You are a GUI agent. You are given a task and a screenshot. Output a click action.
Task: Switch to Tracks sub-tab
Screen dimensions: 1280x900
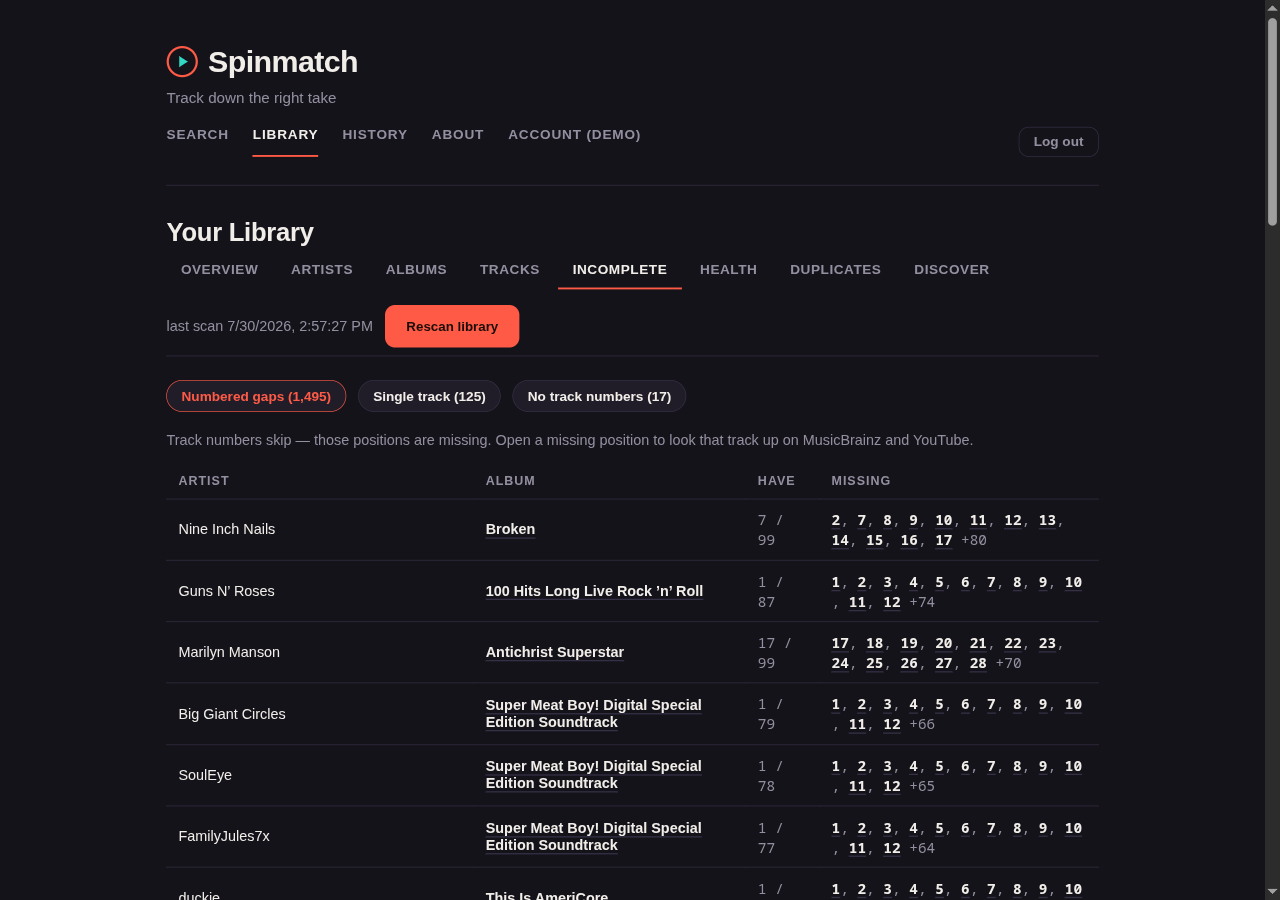[x=510, y=270]
